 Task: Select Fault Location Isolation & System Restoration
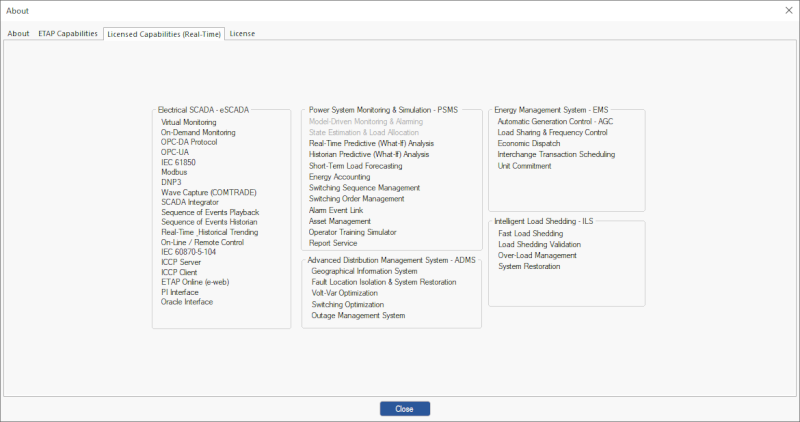(x=384, y=282)
